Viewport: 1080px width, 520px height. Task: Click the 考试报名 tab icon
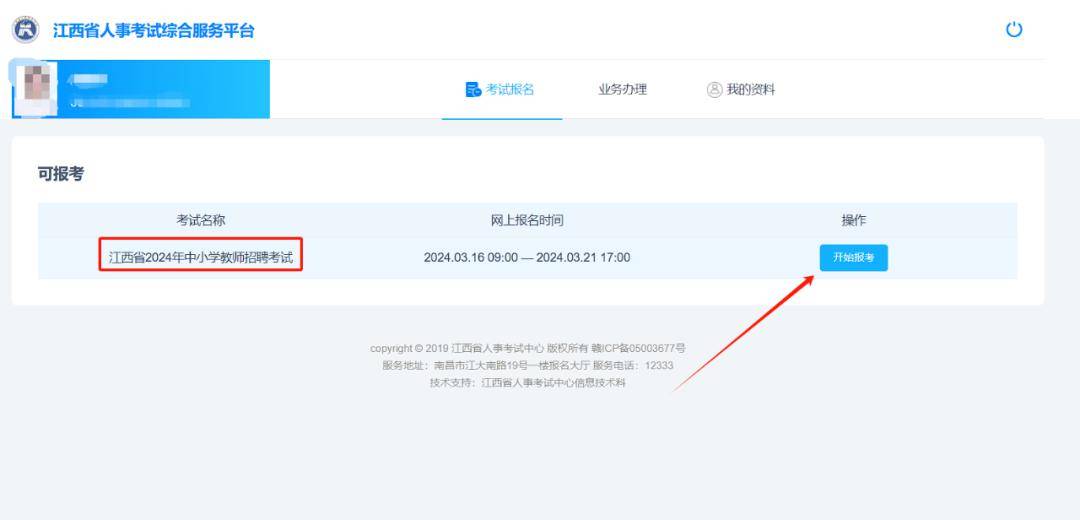coord(473,90)
